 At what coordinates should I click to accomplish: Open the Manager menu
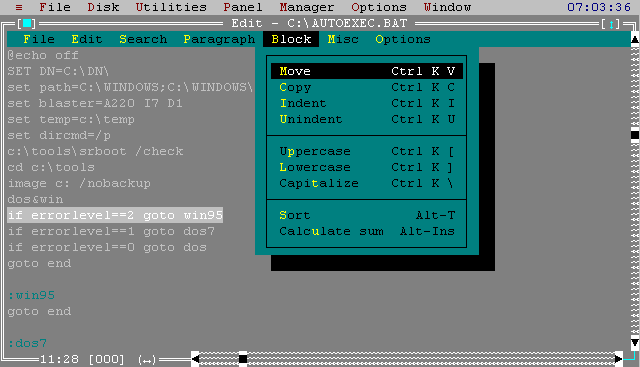[307, 7]
